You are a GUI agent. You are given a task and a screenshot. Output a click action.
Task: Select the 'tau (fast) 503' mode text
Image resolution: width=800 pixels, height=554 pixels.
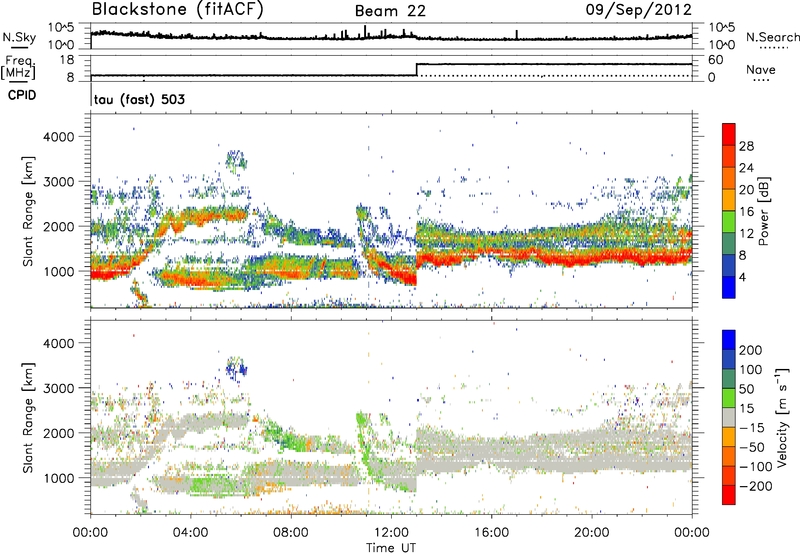click(139, 99)
